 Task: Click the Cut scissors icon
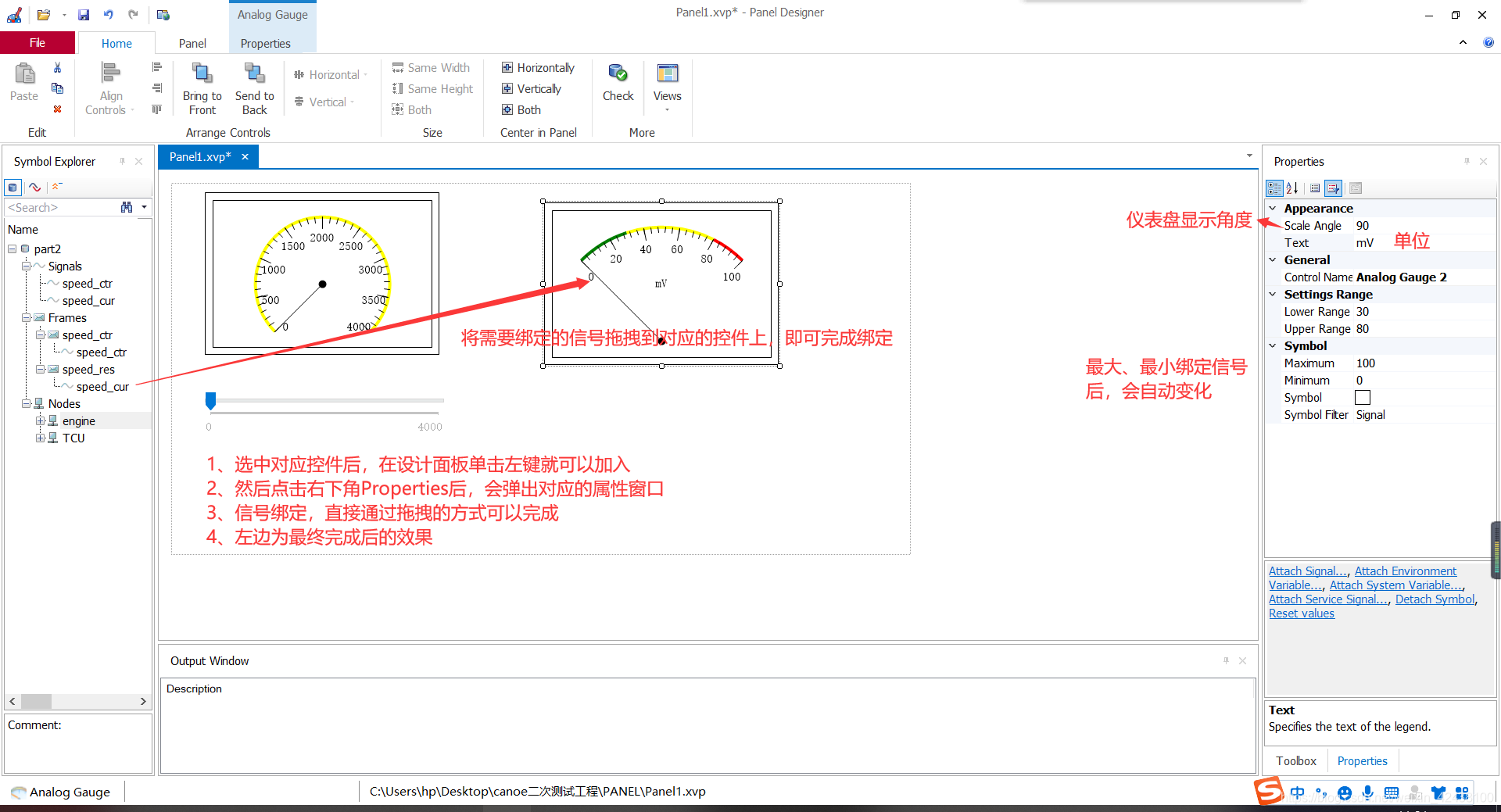pos(57,68)
